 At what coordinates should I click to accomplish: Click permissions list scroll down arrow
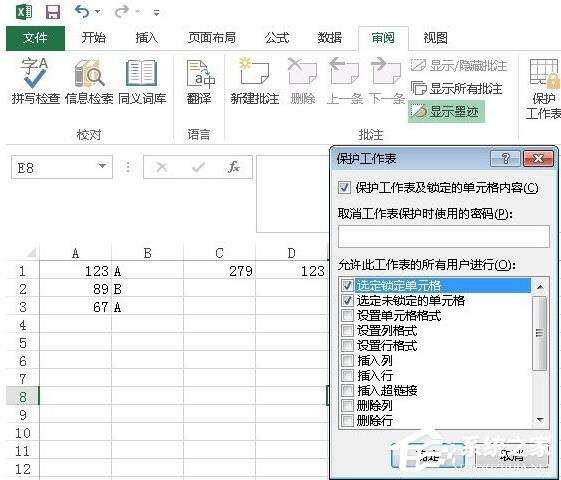pos(540,419)
